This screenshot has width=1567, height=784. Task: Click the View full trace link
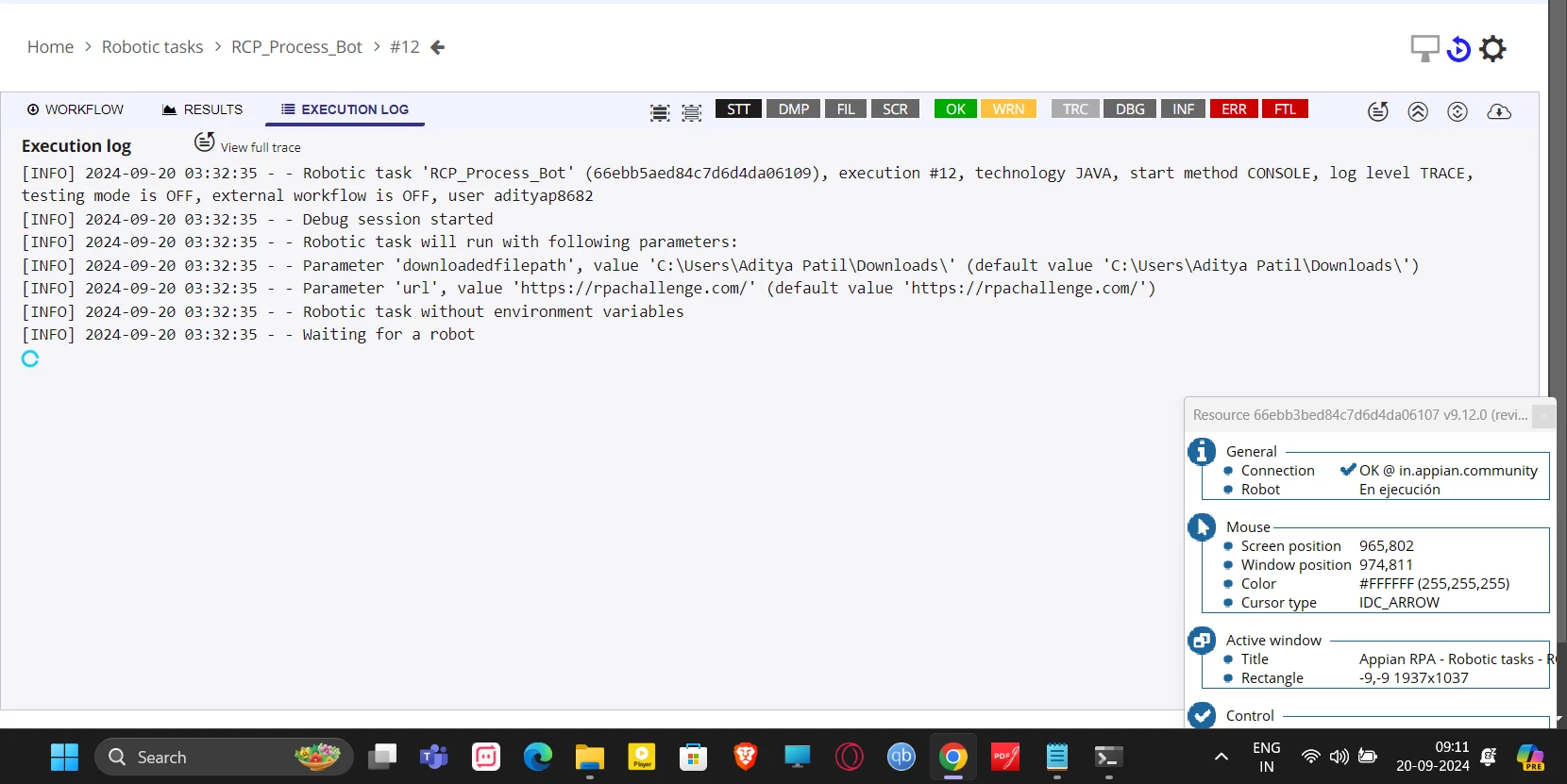click(261, 148)
